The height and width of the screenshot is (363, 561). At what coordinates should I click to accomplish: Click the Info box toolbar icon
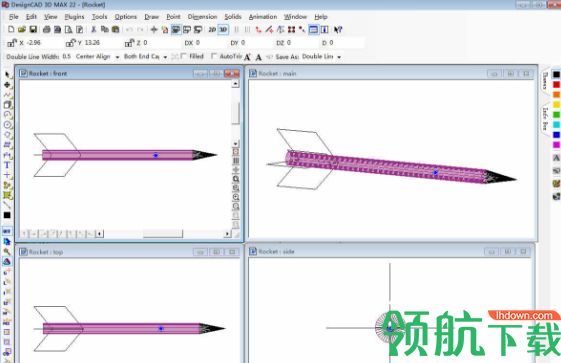point(324,30)
